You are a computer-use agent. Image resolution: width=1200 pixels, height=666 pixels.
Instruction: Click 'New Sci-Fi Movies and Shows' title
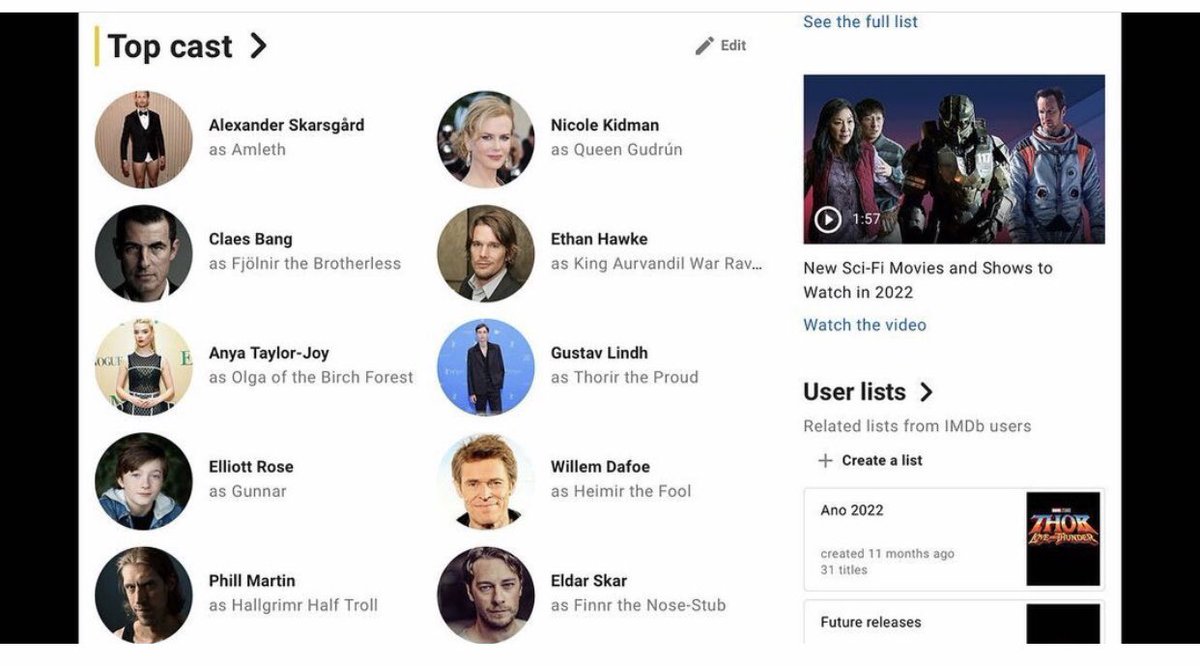(x=928, y=280)
